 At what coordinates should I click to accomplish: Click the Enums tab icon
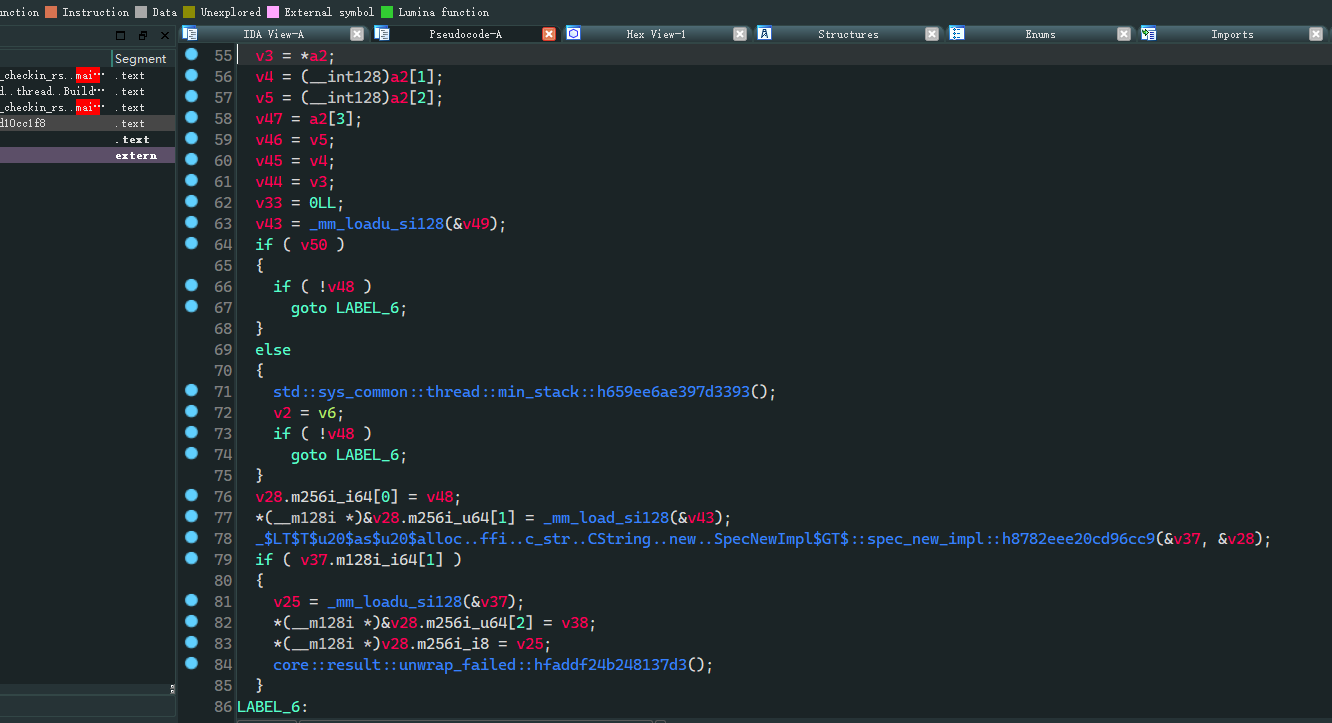tap(956, 34)
